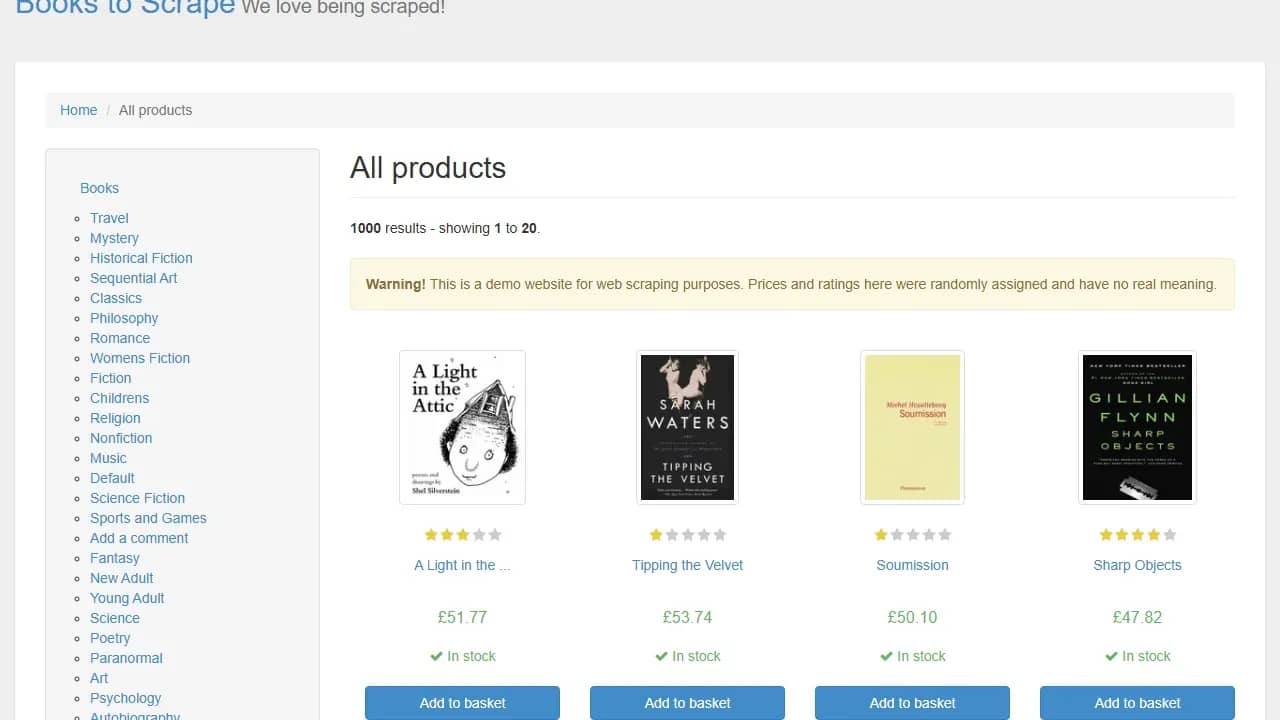Select the Philosophy category
1280x720 pixels.
tap(124, 318)
